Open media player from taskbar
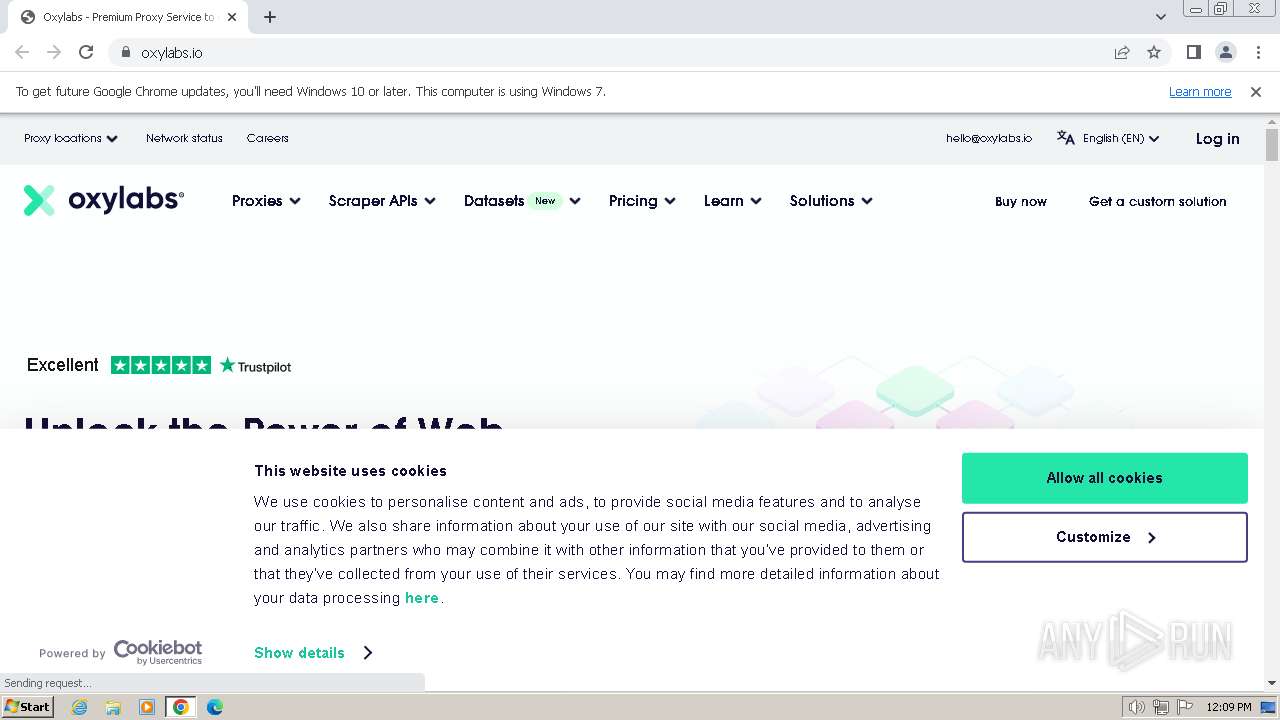Image resolution: width=1280 pixels, height=720 pixels. 147,707
